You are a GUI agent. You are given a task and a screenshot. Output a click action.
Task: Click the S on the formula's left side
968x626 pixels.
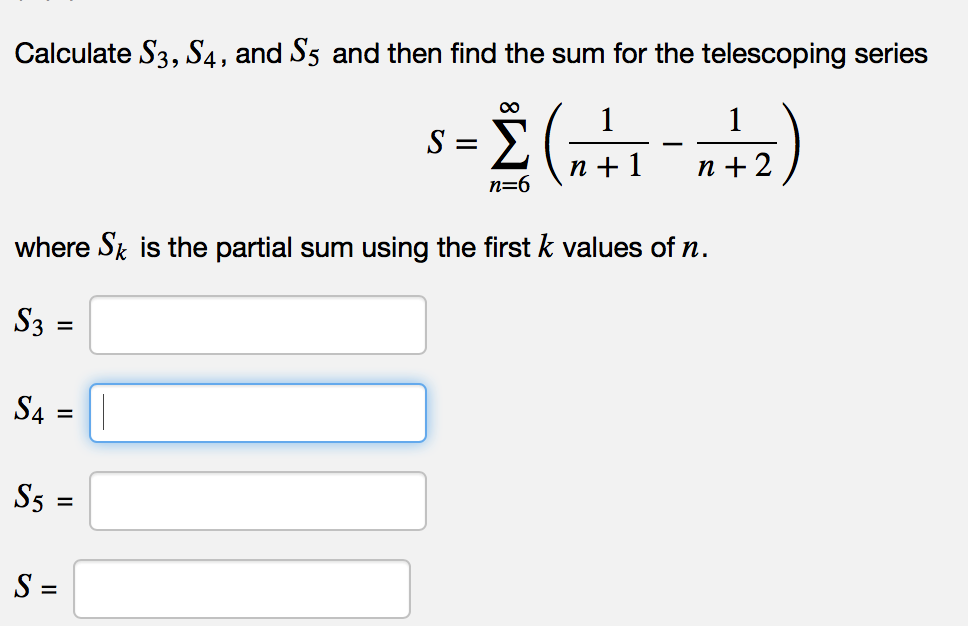(x=436, y=143)
